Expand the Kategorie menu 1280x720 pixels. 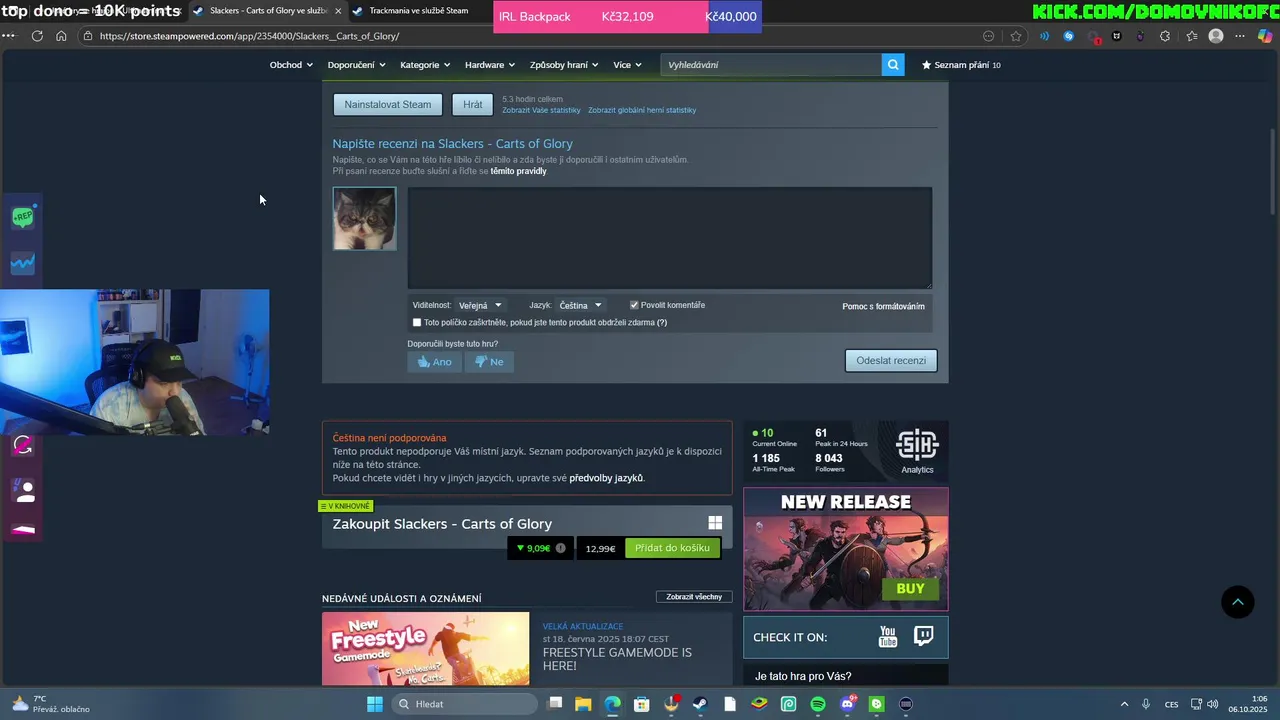(x=425, y=65)
